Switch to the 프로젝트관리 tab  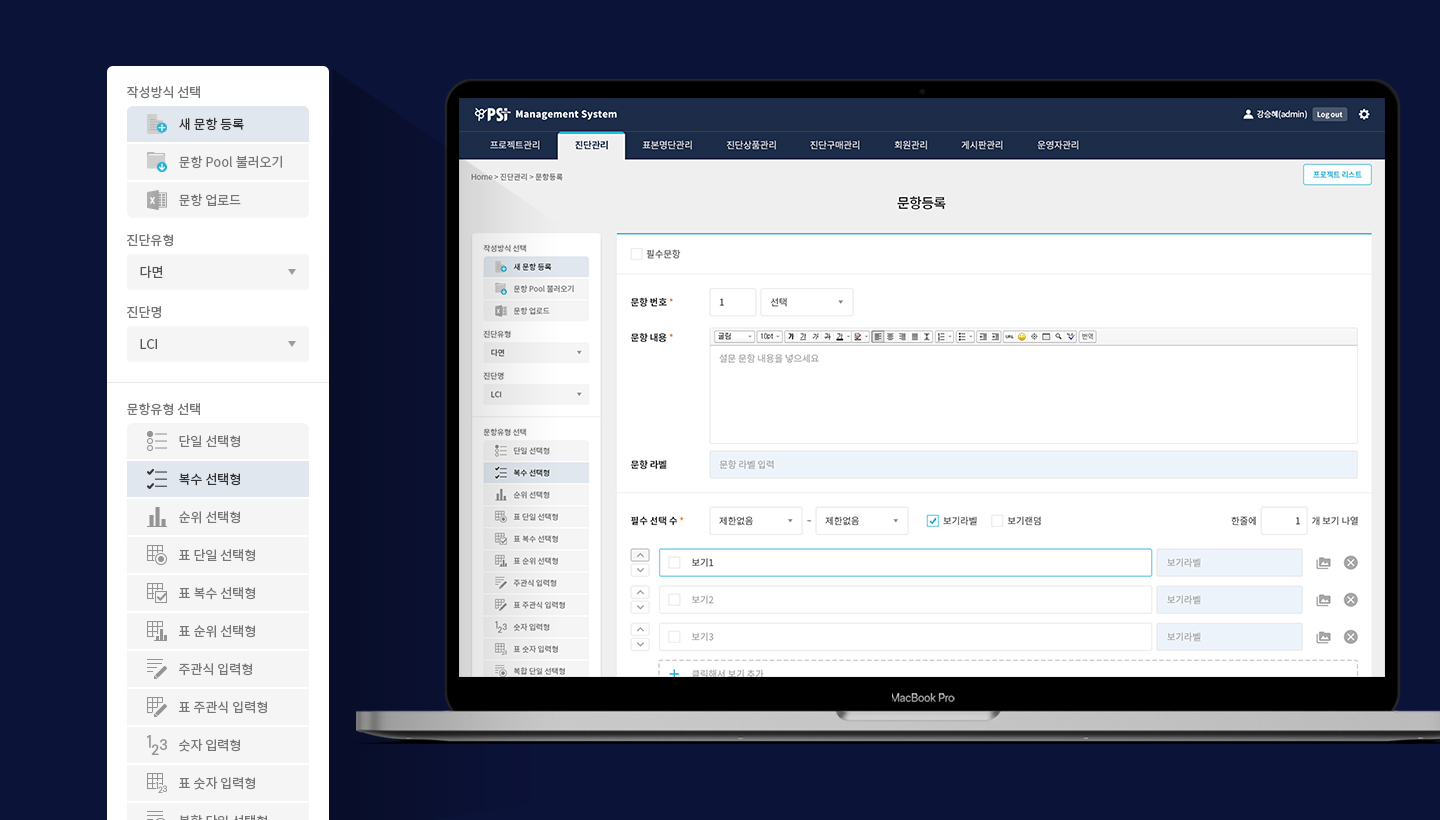click(515, 145)
